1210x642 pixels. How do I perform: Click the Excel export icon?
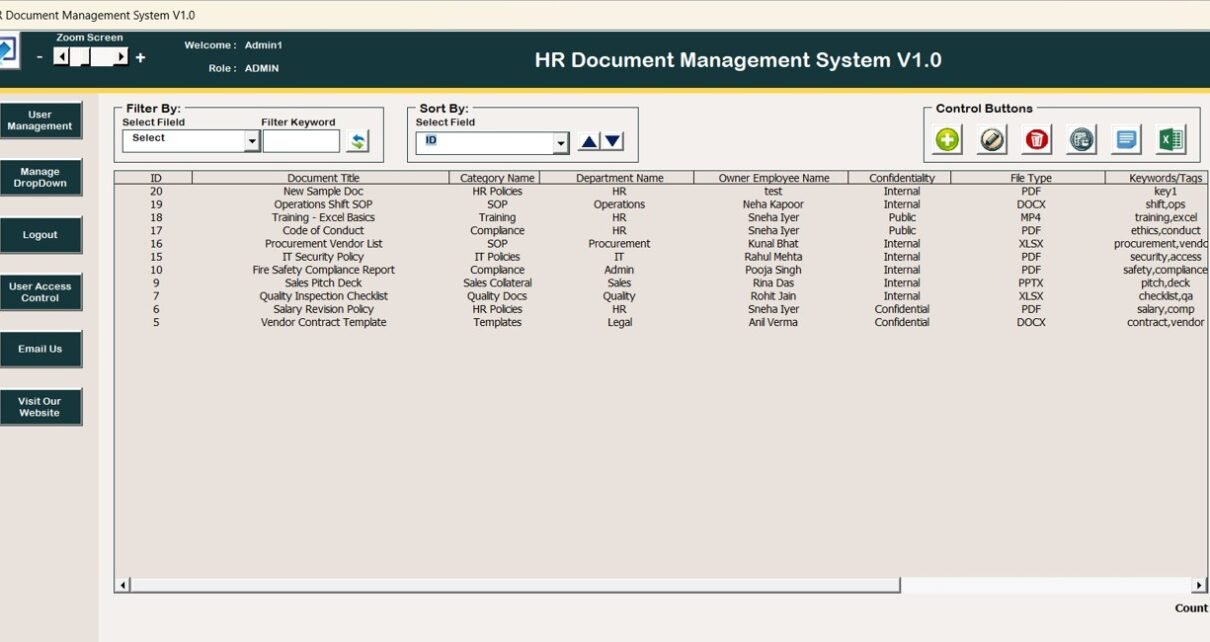(1171, 141)
